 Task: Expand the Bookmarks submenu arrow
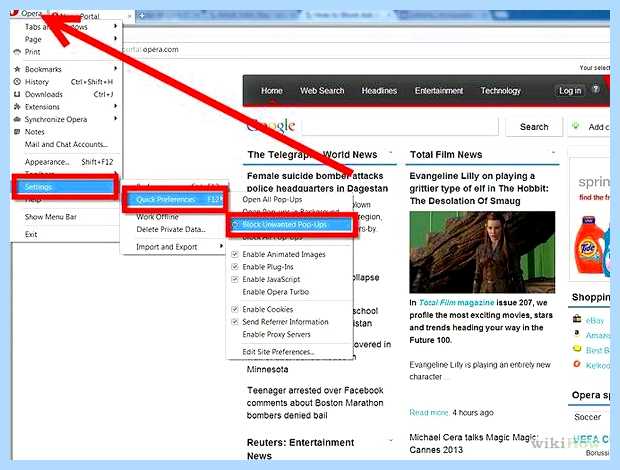click(115, 69)
